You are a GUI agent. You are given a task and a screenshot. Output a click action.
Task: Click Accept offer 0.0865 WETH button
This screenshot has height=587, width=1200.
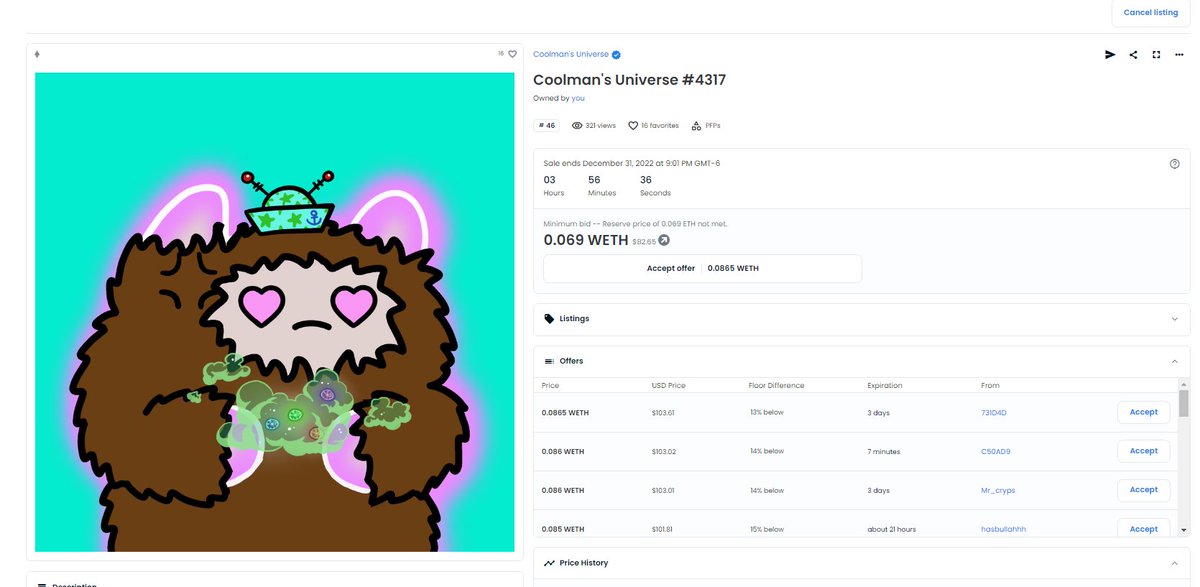point(702,268)
